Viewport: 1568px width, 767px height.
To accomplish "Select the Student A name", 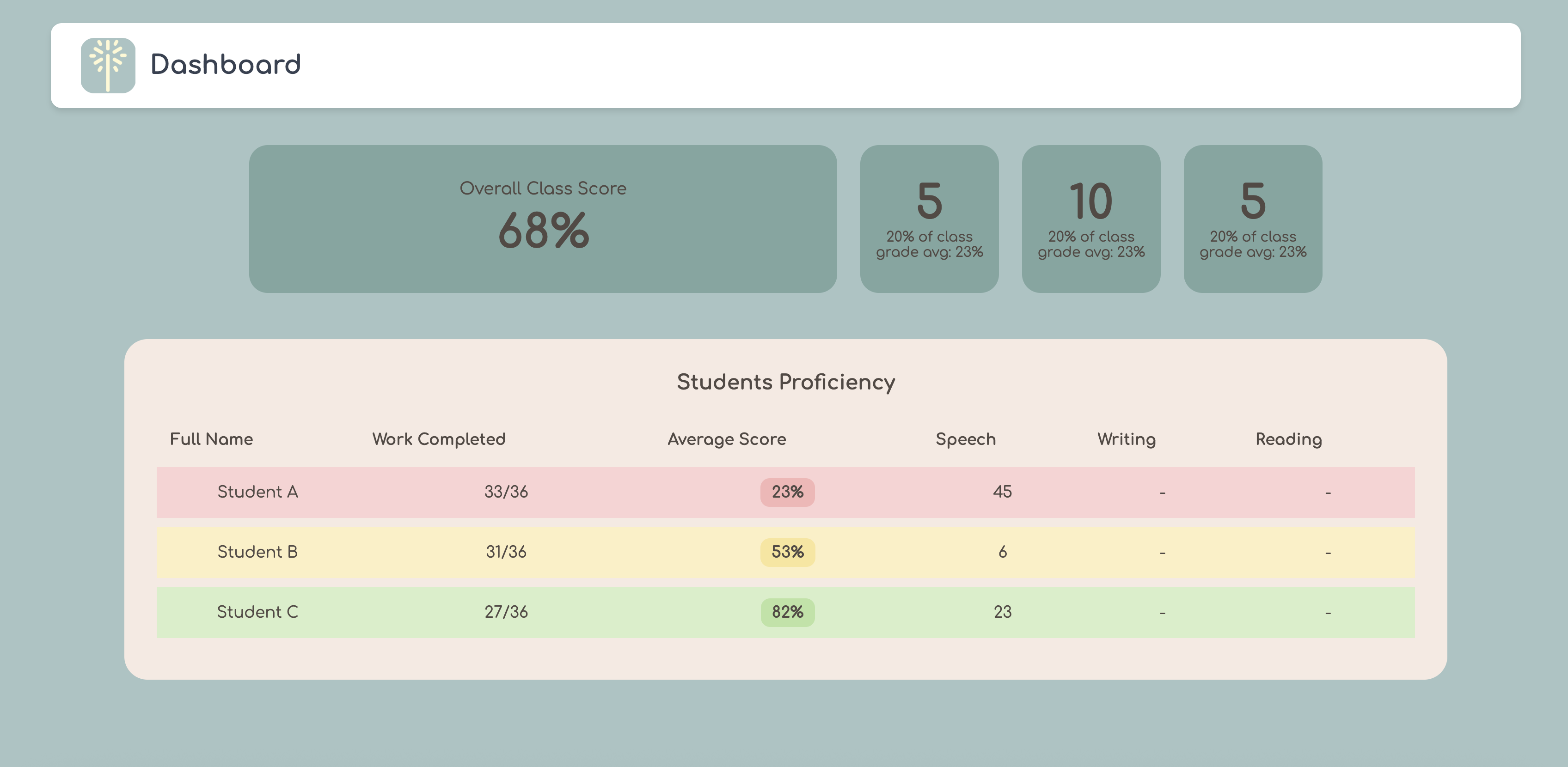I will (x=257, y=492).
